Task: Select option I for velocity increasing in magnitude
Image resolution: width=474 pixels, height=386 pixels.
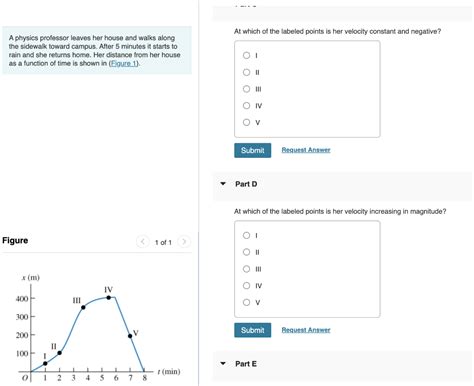Action: 246,235
